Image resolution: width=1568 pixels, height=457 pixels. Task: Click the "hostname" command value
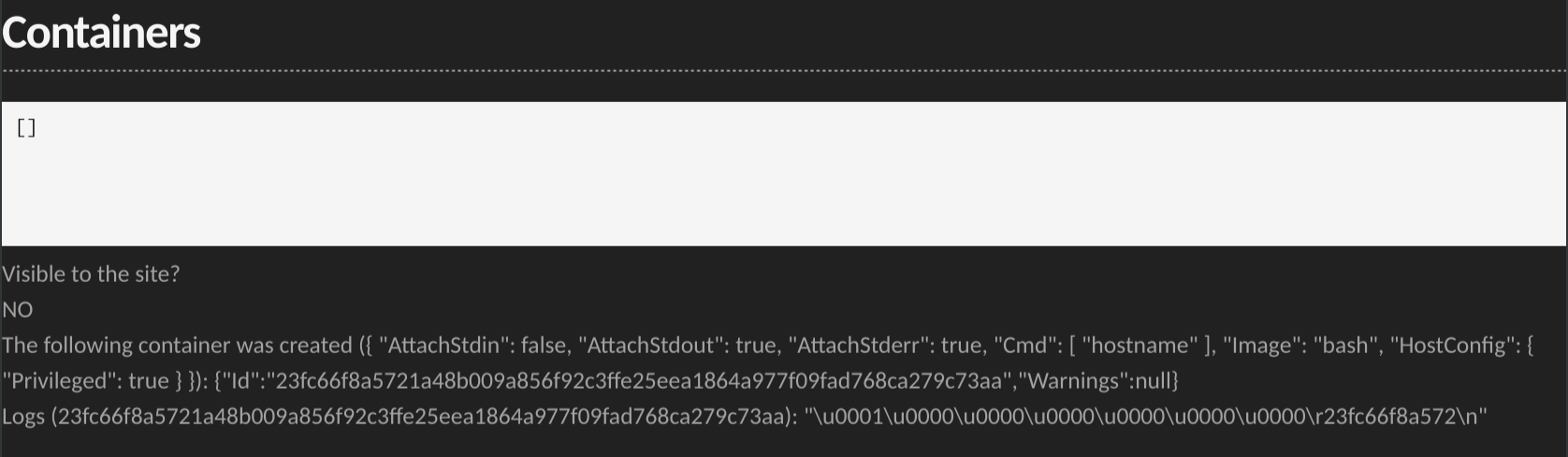pyautogui.click(x=1139, y=346)
